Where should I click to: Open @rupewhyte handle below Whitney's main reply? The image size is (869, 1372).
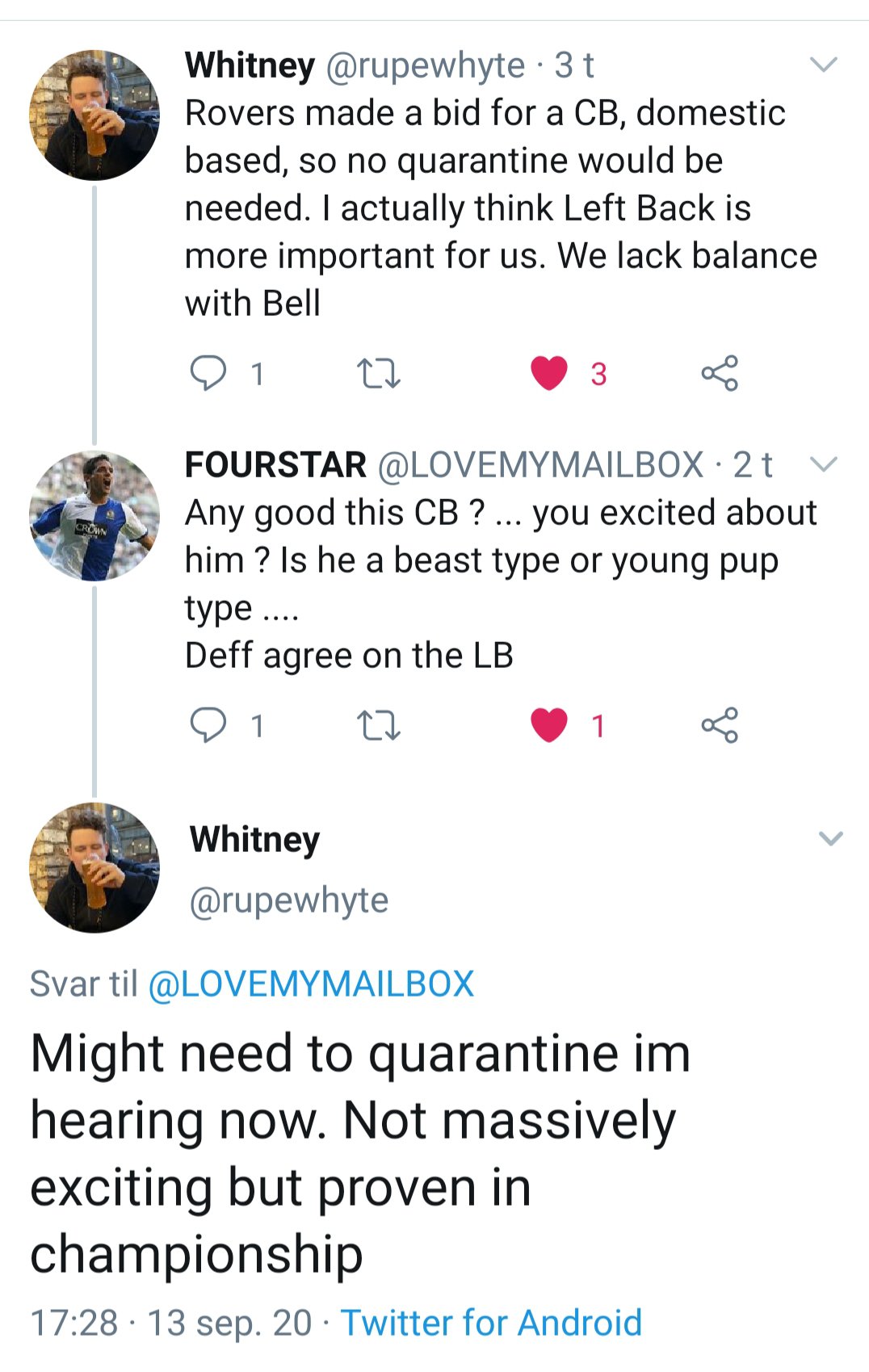click(289, 900)
